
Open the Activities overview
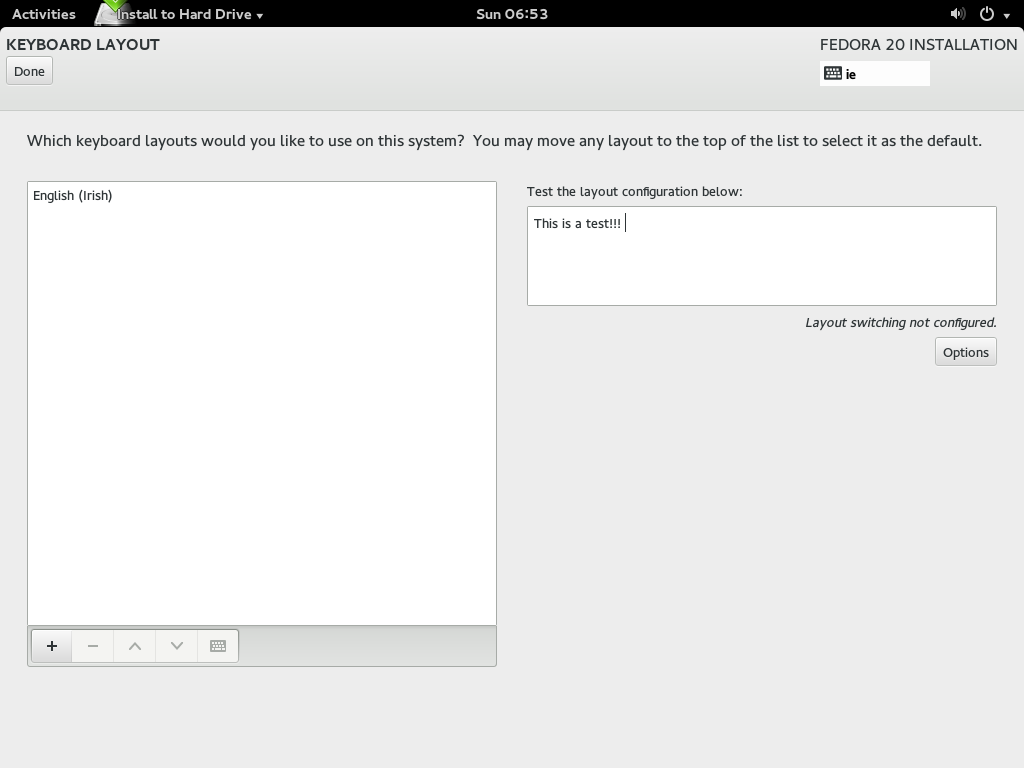(x=44, y=14)
